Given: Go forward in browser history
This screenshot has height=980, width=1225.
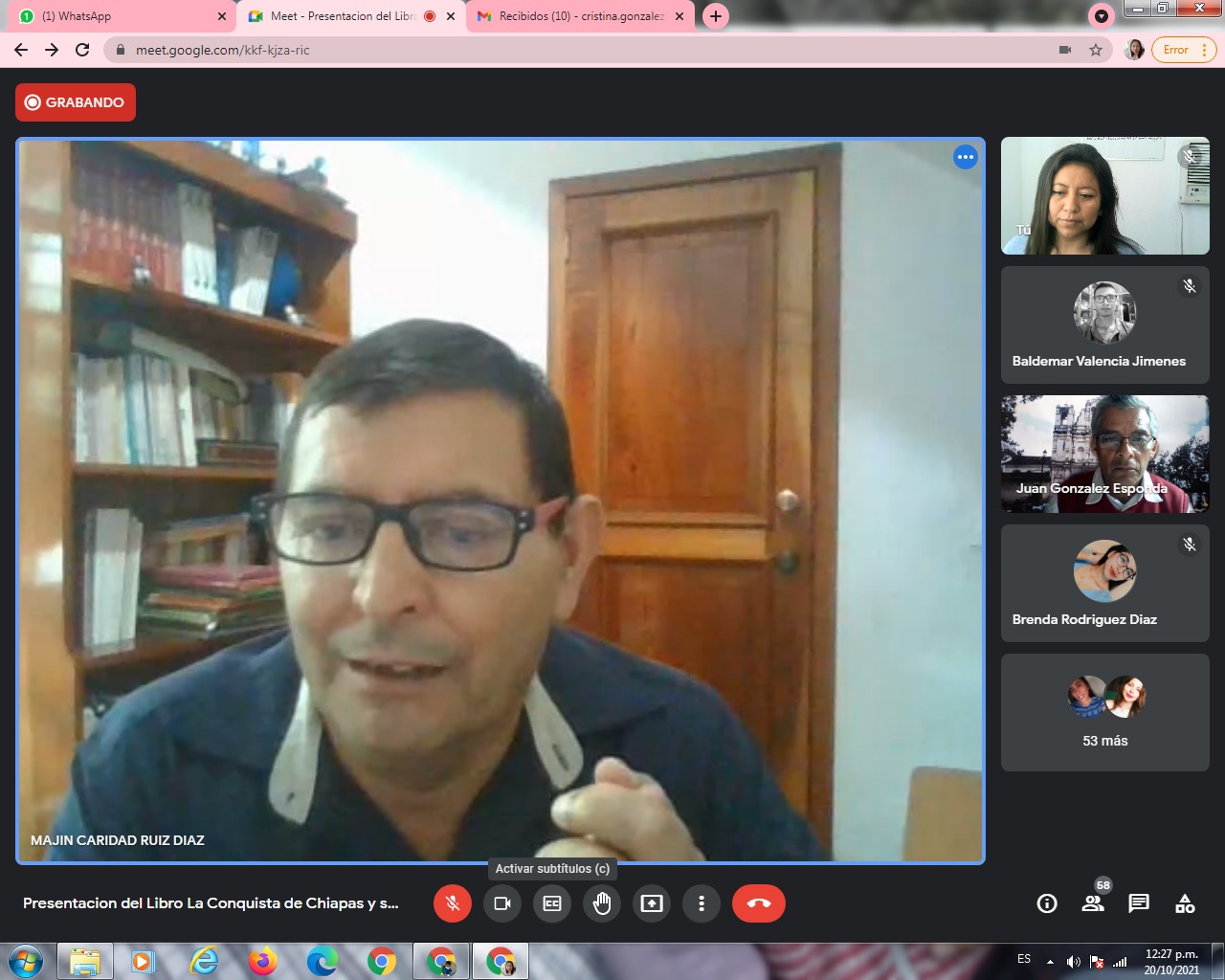Looking at the screenshot, I should [x=52, y=50].
